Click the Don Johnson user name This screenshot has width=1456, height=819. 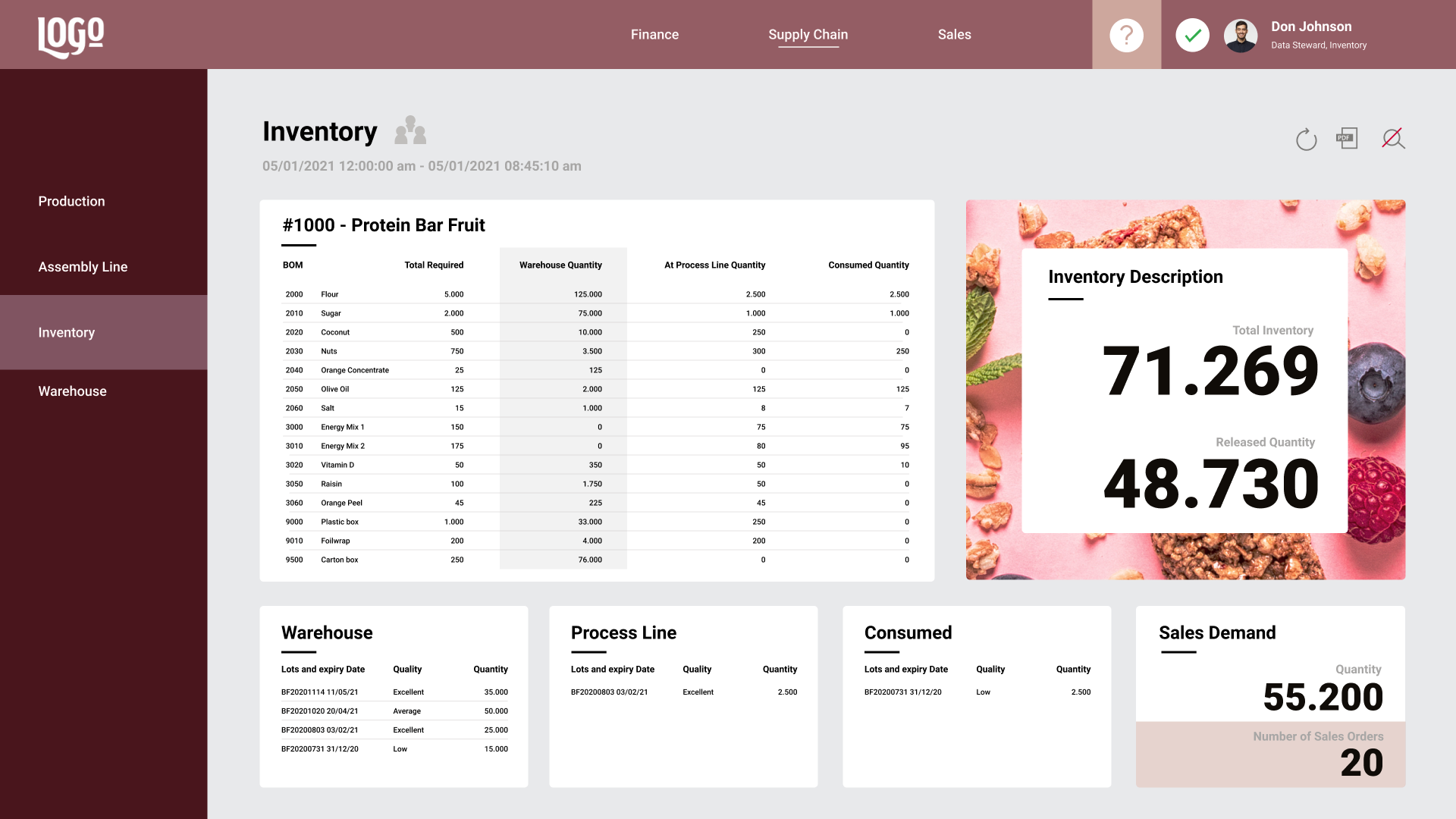coord(1311,27)
